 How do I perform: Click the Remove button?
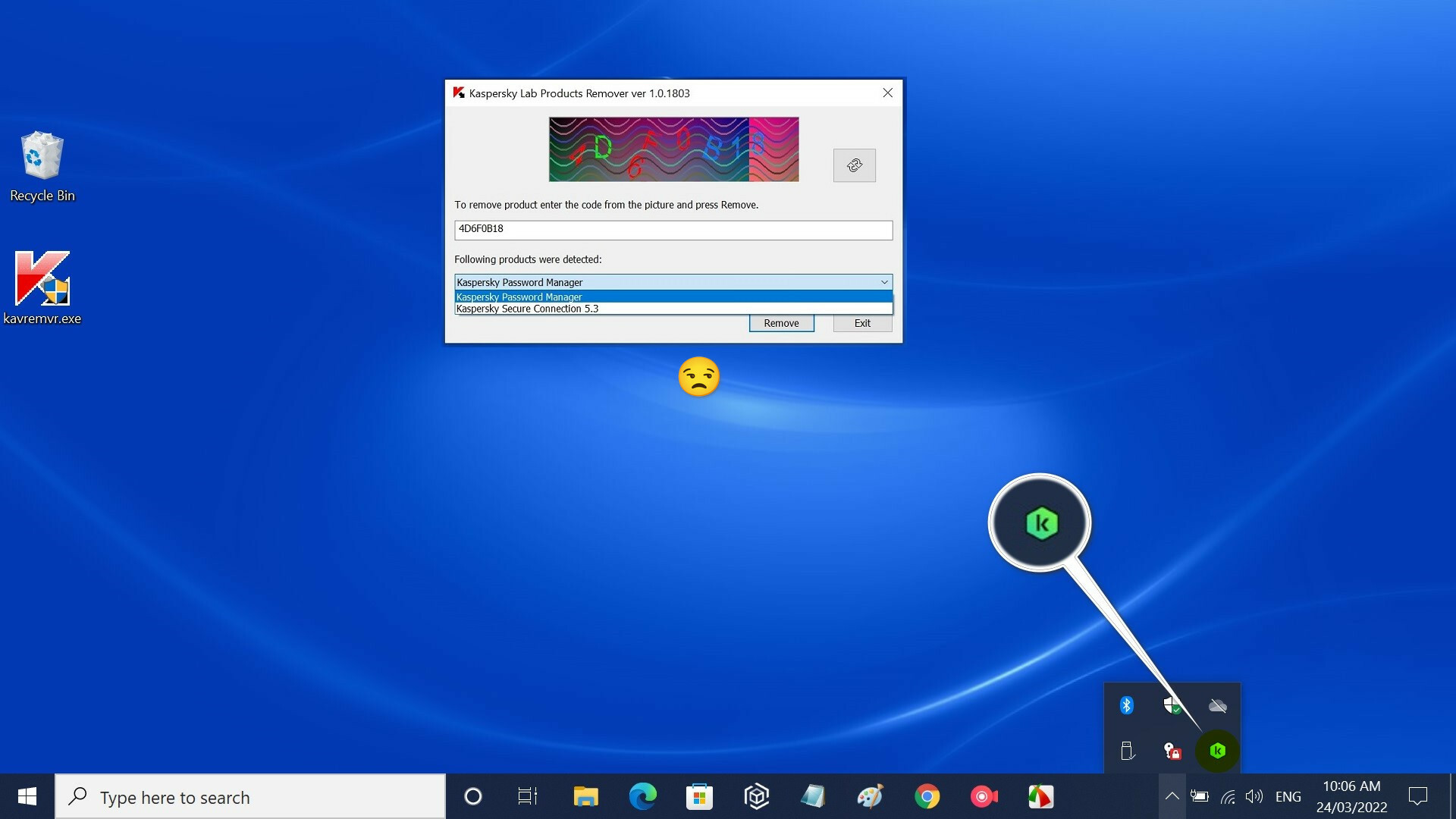click(781, 323)
